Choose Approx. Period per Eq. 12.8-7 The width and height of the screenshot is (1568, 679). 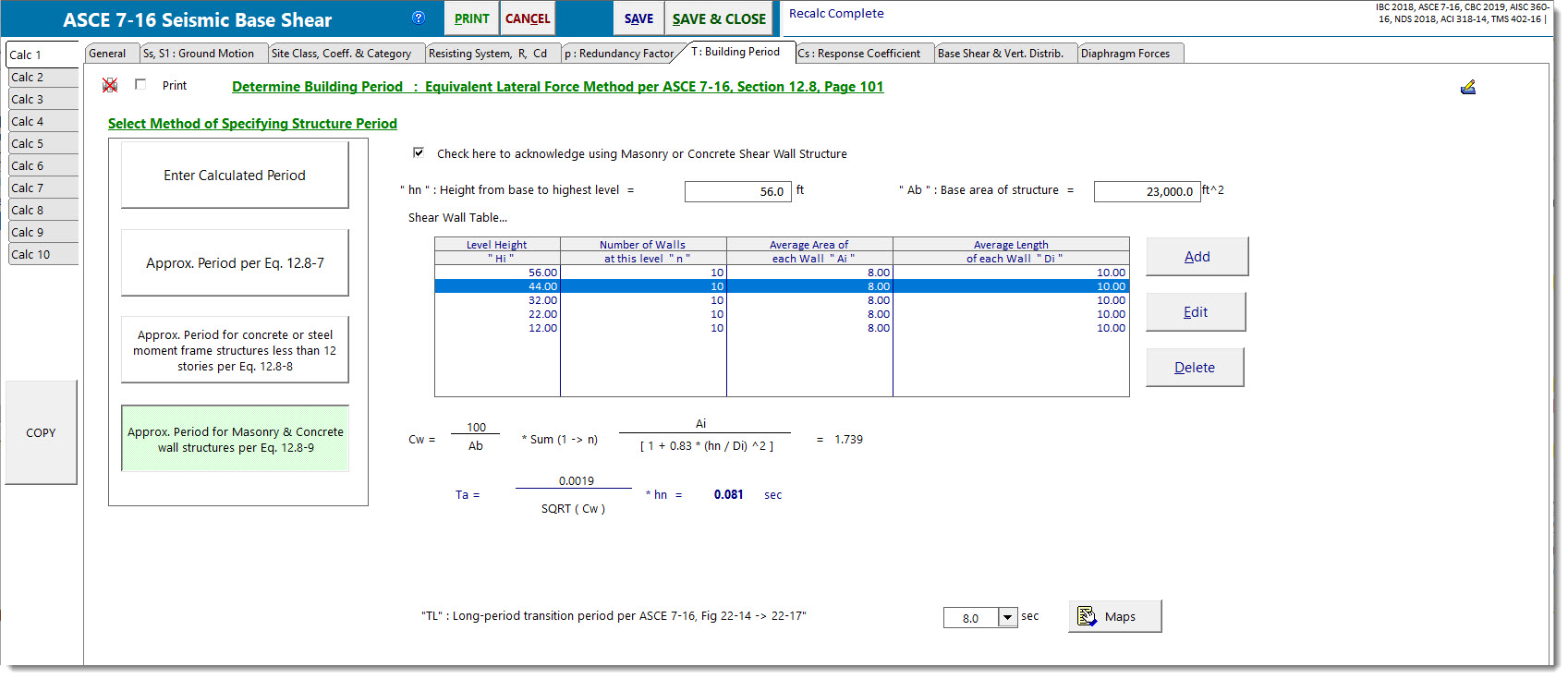[235, 263]
